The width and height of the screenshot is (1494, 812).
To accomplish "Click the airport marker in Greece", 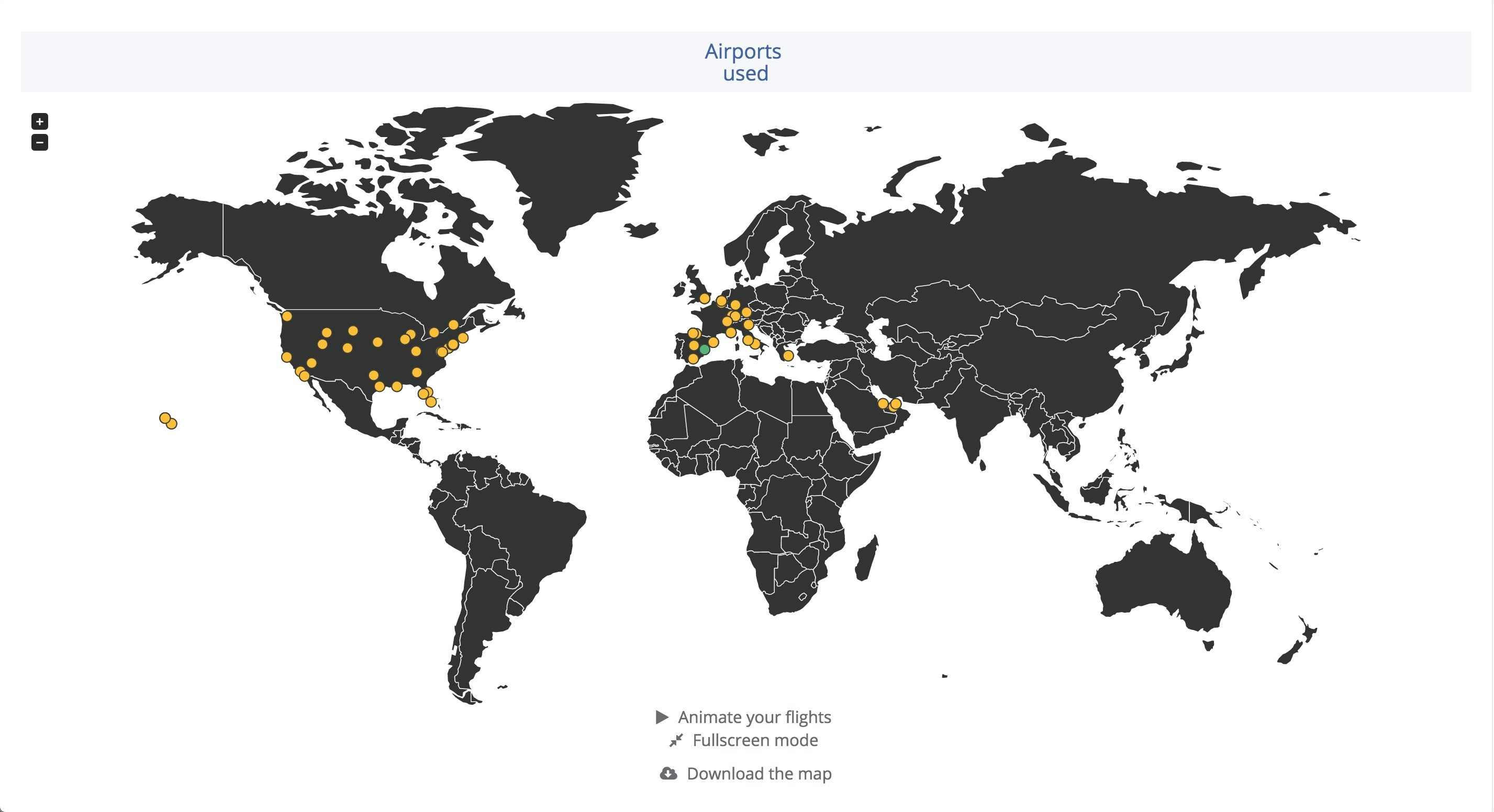I will 788,355.
